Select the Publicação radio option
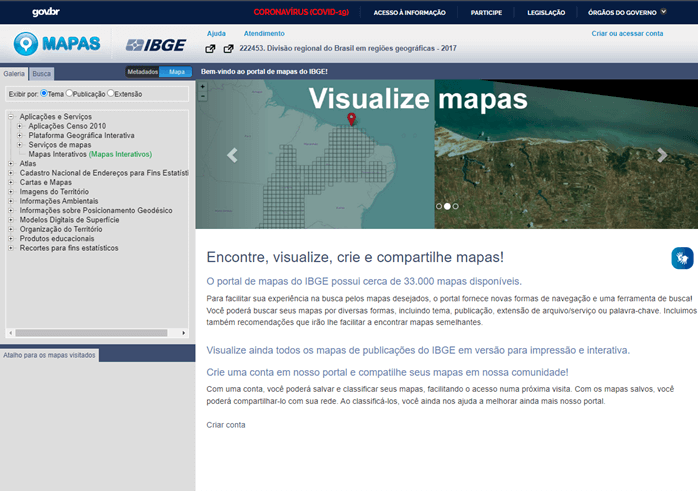Viewport: 698px width, 491px height. click(69, 93)
